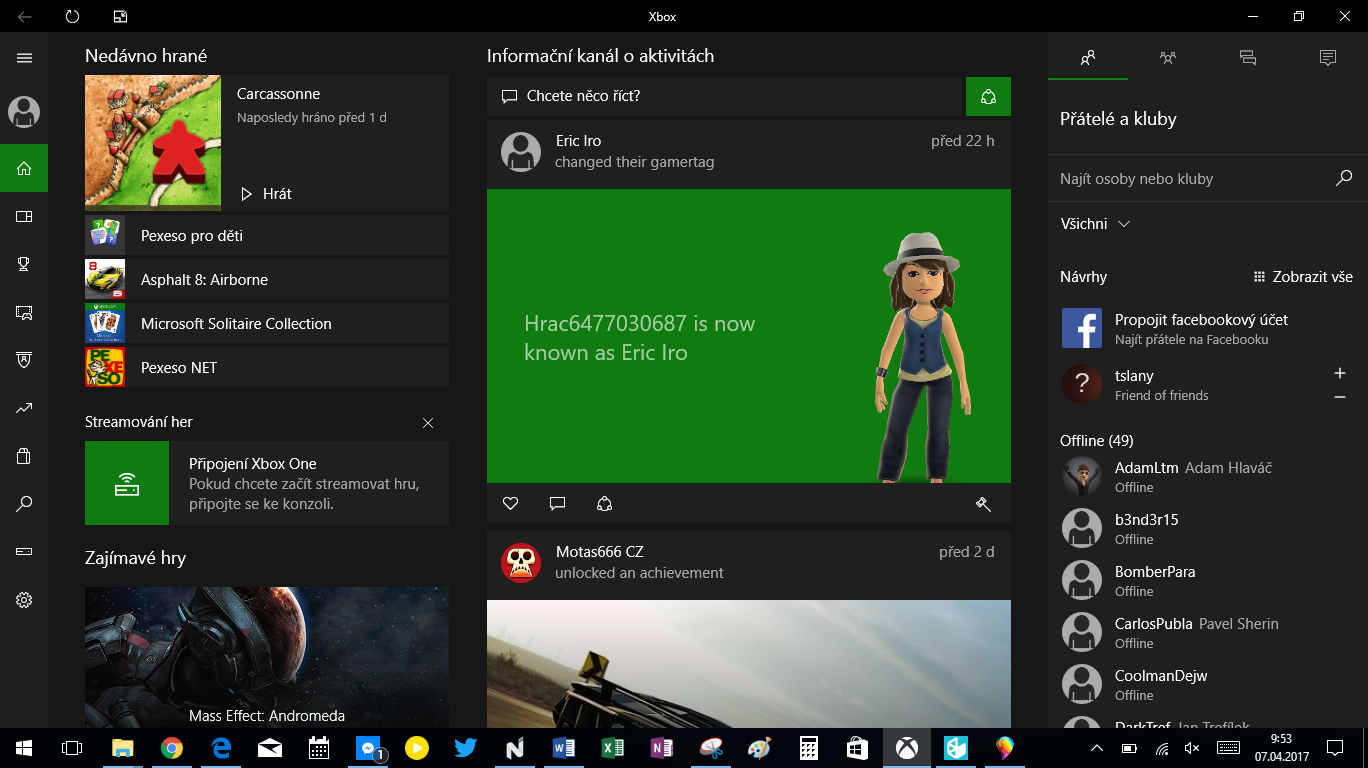This screenshot has height=768, width=1368.
Task: Switch to the Messages tab
Action: (x=1248, y=58)
